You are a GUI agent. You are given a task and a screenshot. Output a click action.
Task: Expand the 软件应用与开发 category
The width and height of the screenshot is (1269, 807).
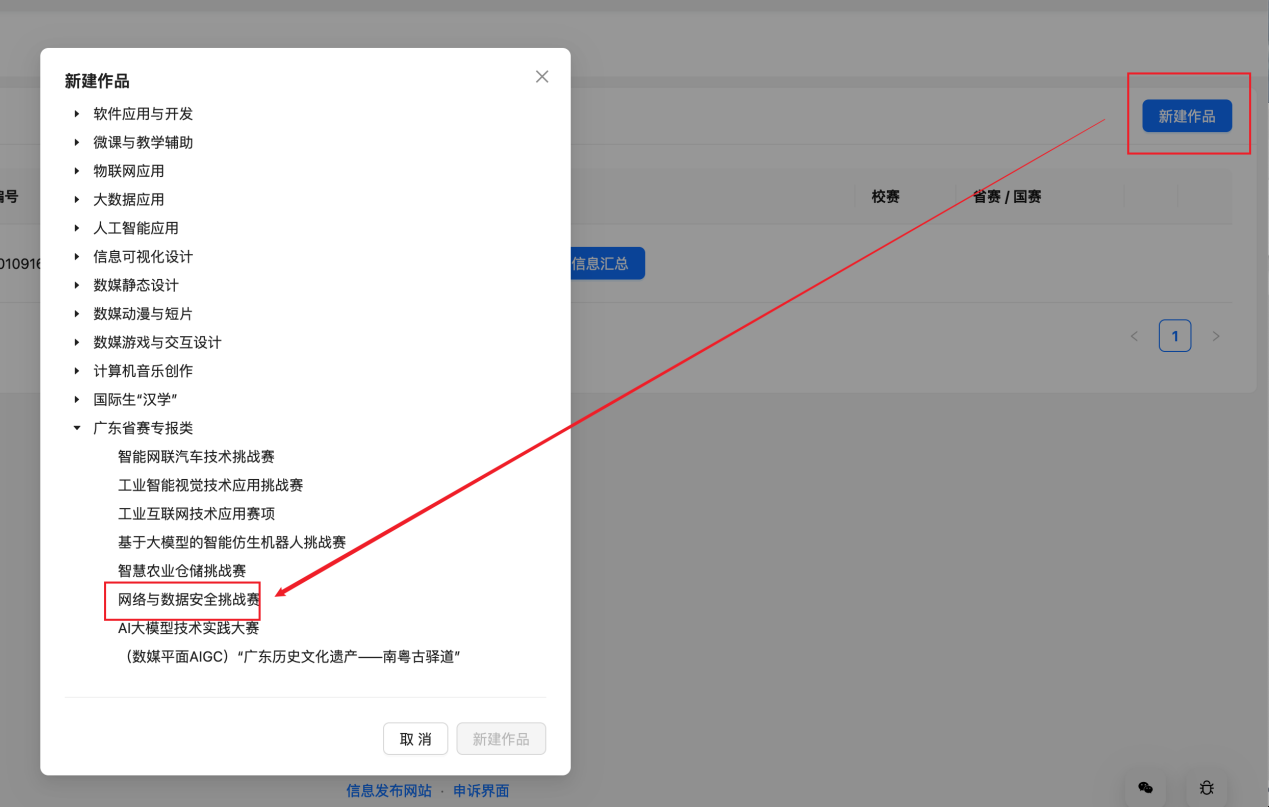[x=77, y=114]
